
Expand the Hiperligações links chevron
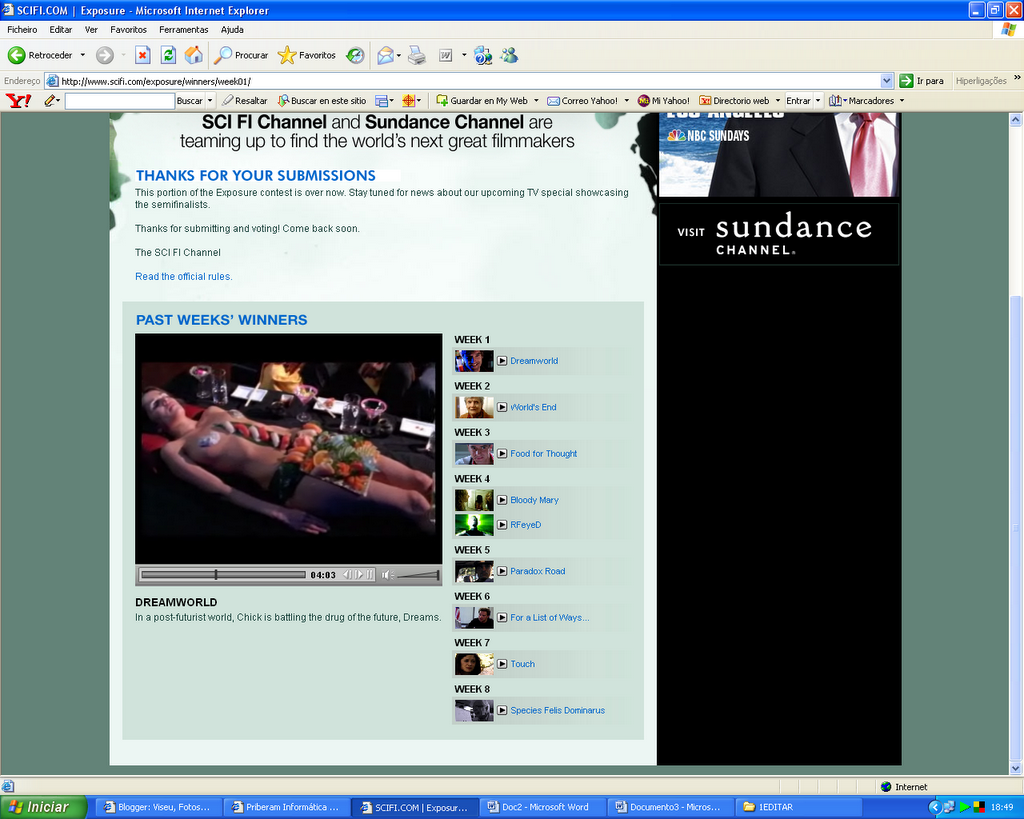1017,78
